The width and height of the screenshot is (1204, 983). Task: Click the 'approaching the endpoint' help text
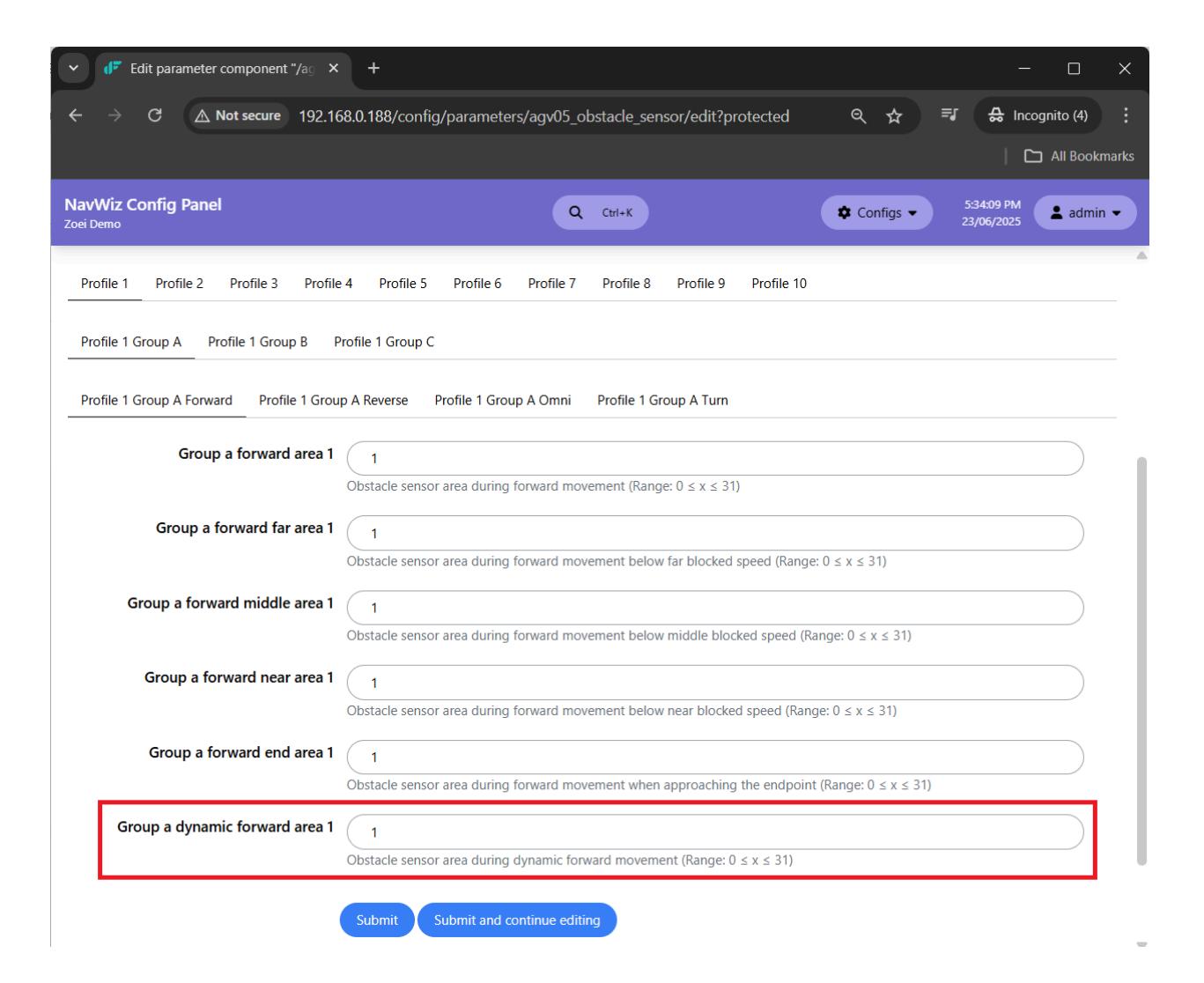[x=741, y=785]
